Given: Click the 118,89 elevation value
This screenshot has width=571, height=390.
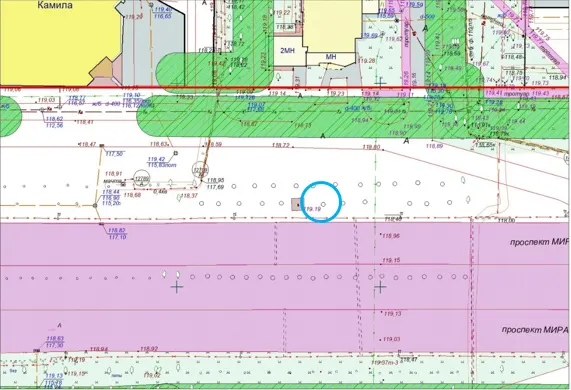Looking at the screenshot, I should point(434,146).
